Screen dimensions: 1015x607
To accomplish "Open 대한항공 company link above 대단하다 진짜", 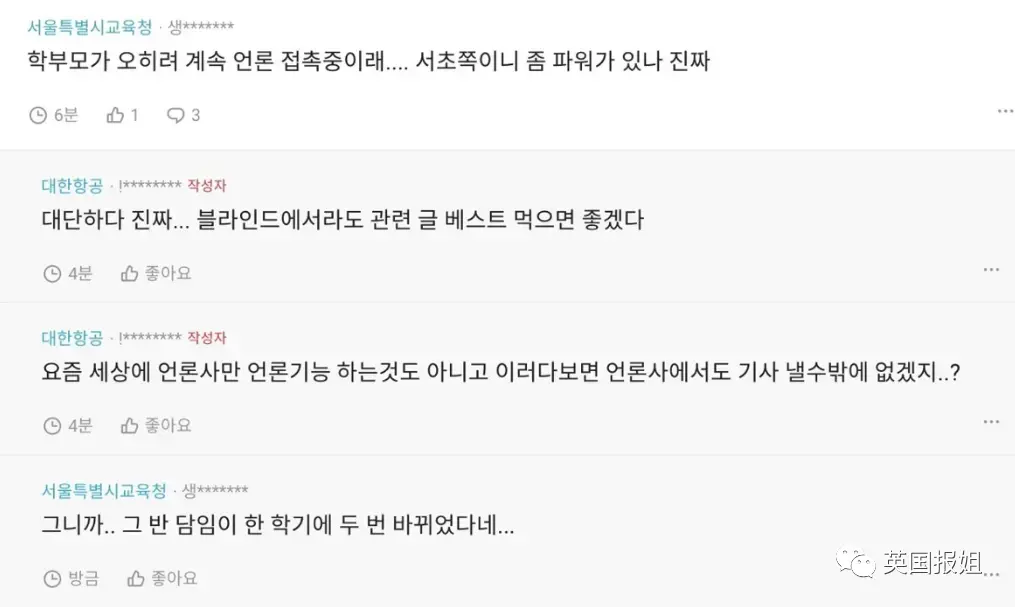I will (x=72, y=185).
